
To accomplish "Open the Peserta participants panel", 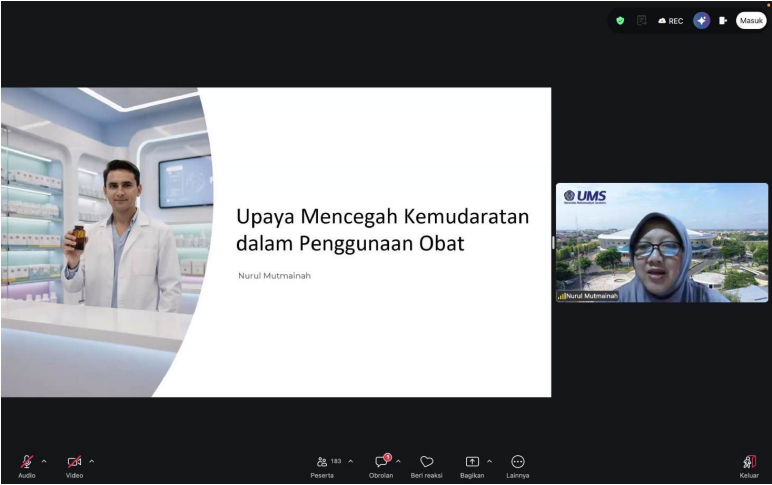I will (323, 466).
